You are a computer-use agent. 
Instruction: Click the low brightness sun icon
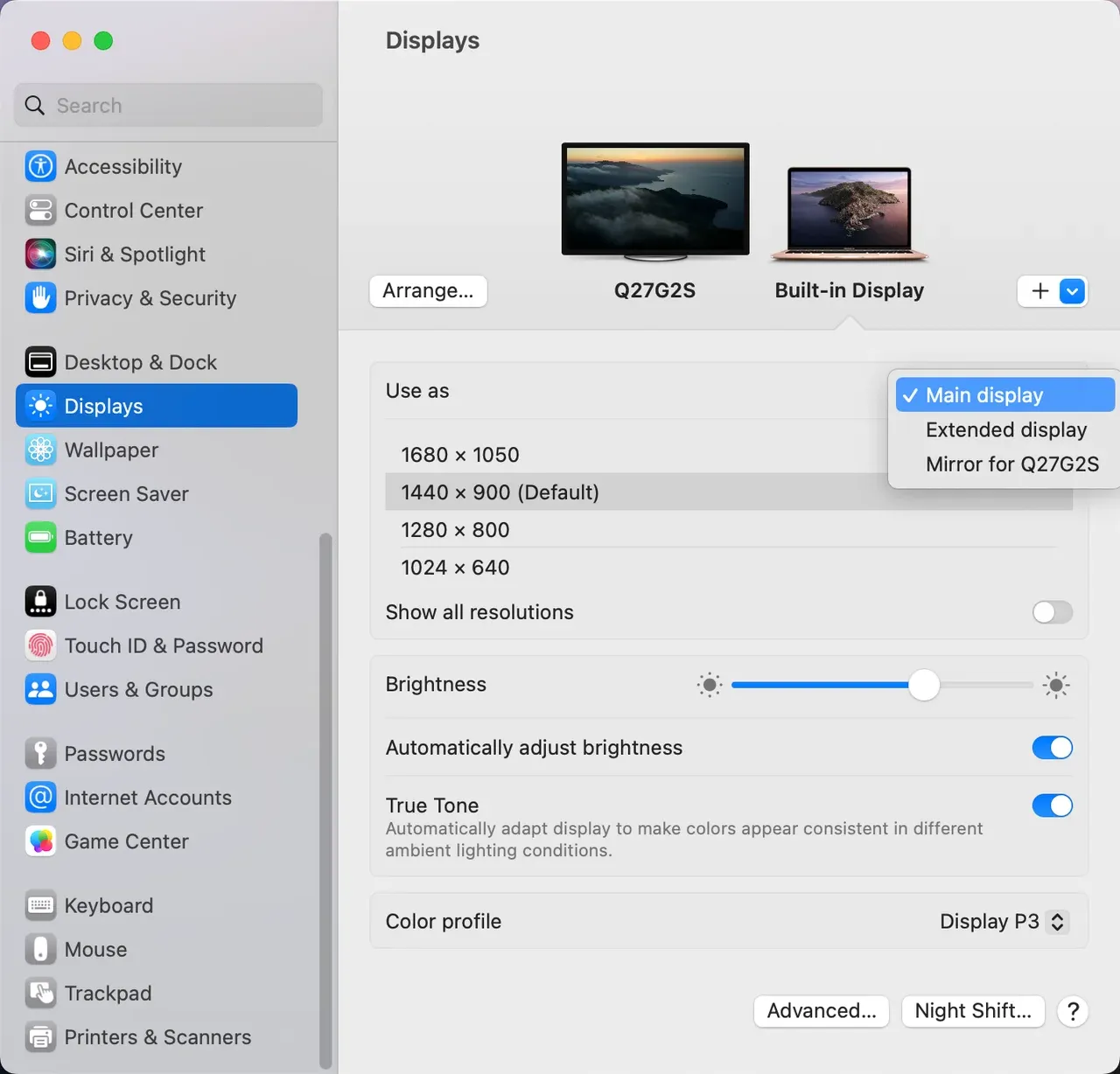(x=710, y=685)
